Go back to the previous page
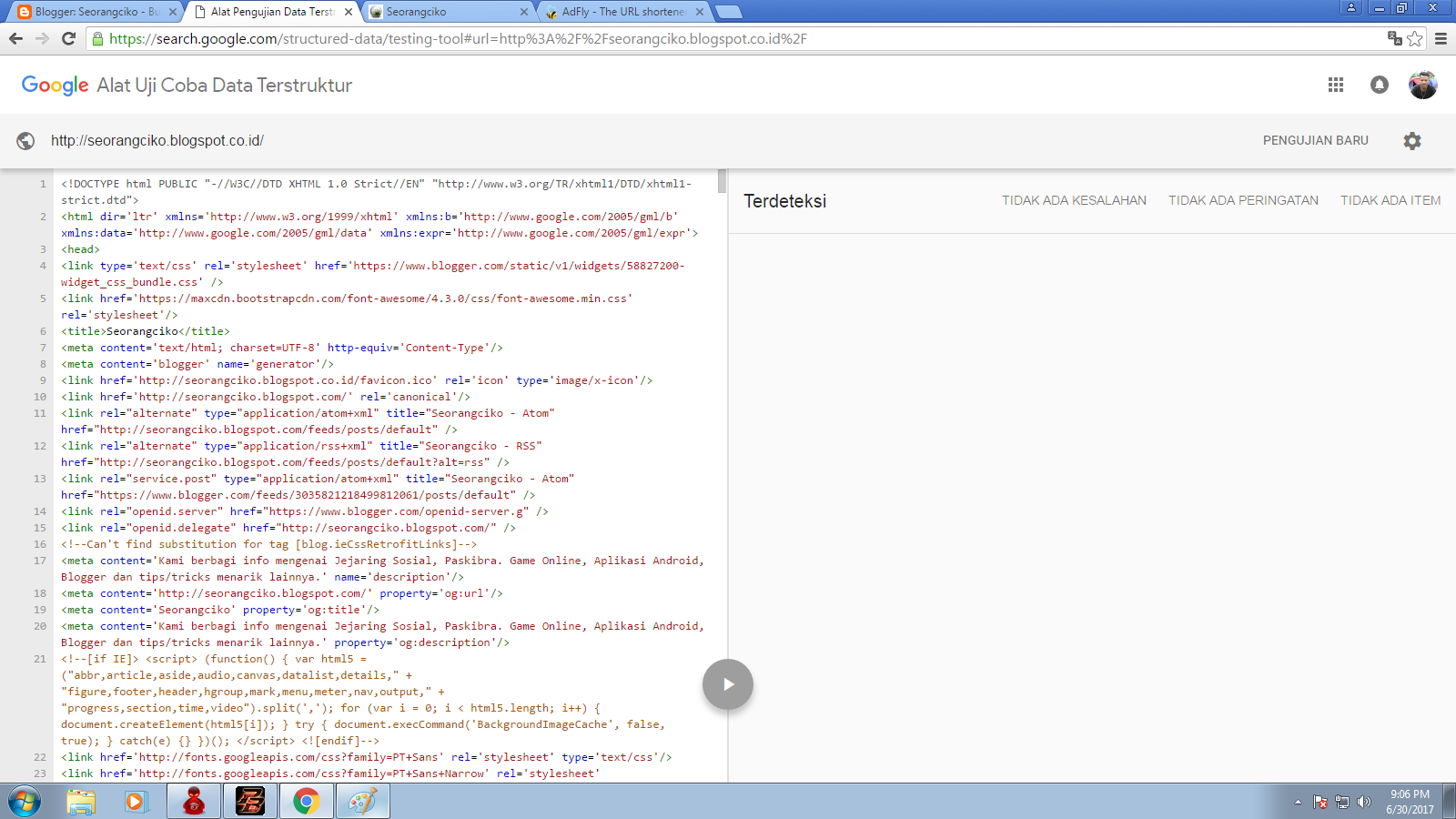This screenshot has width=1456, height=819. click(15, 38)
